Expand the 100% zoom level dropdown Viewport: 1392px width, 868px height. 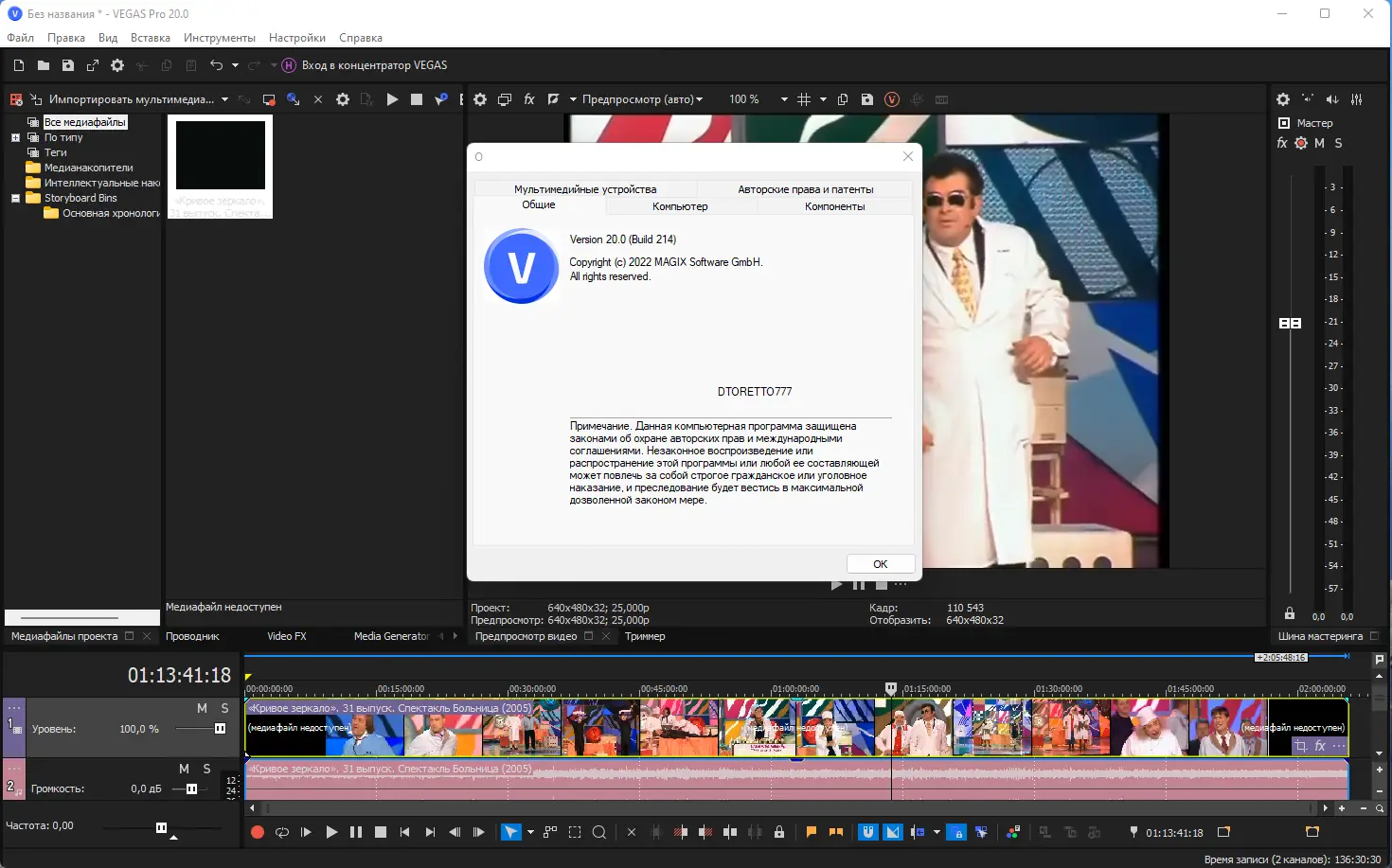783,98
